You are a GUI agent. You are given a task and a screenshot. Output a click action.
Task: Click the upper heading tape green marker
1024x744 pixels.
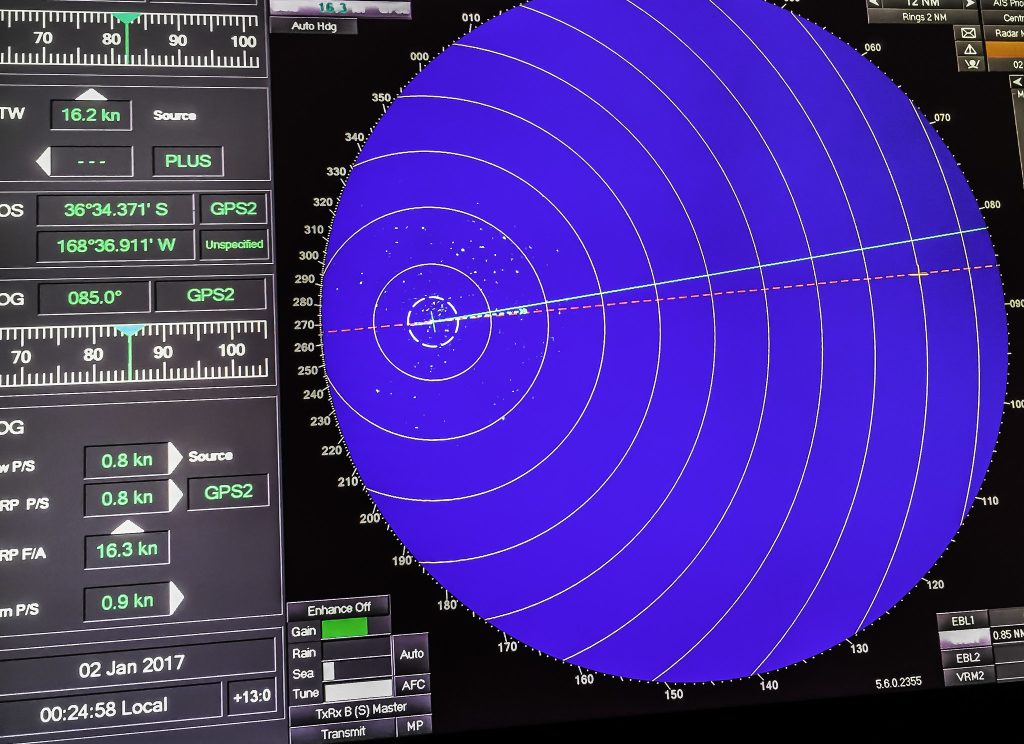(127, 36)
